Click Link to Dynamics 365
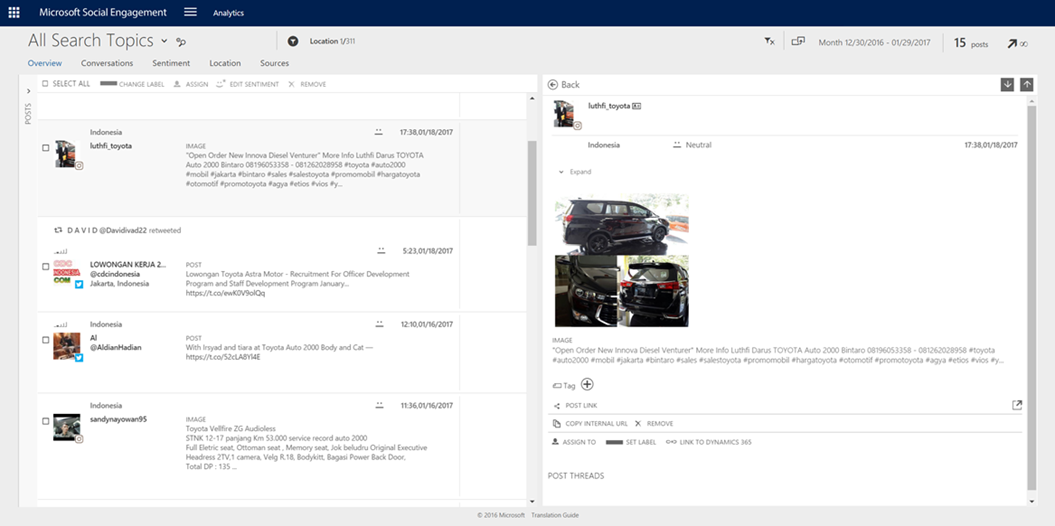 tap(708, 442)
